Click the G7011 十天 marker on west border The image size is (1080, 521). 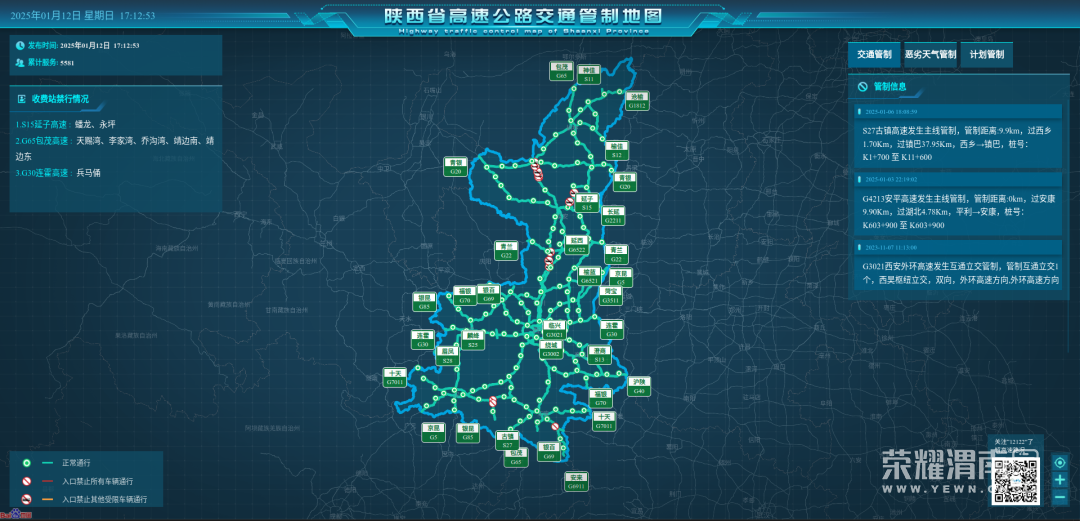pyautogui.click(x=394, y=377)
